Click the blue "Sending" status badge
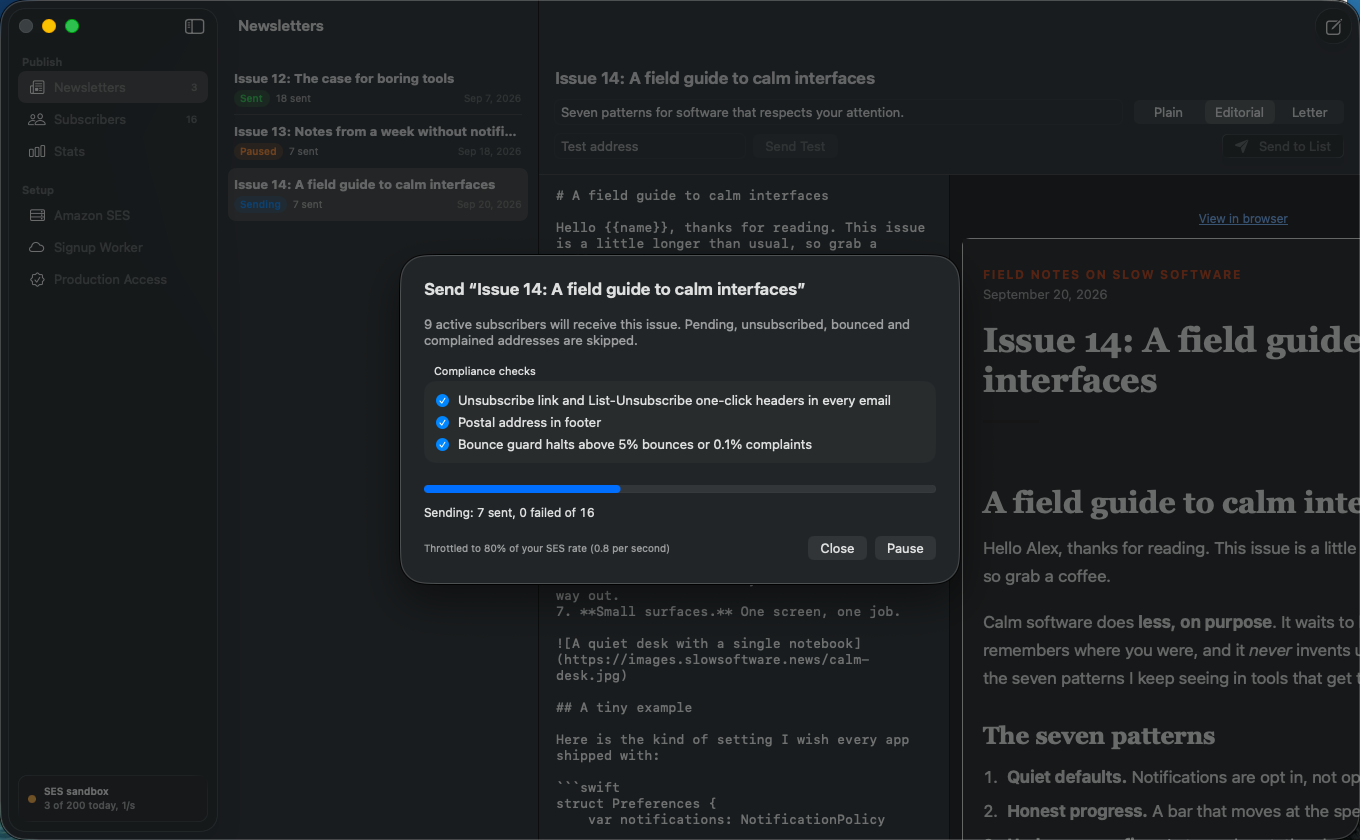Viewport: 1360px width, 840px height. point(260,204)
